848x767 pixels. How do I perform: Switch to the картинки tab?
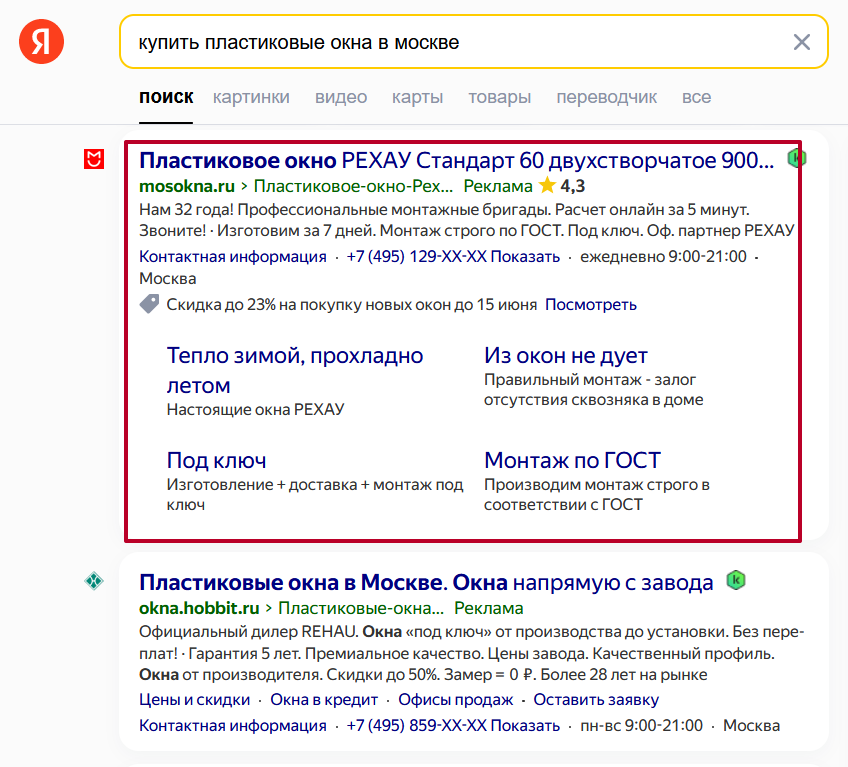[251, 97]
